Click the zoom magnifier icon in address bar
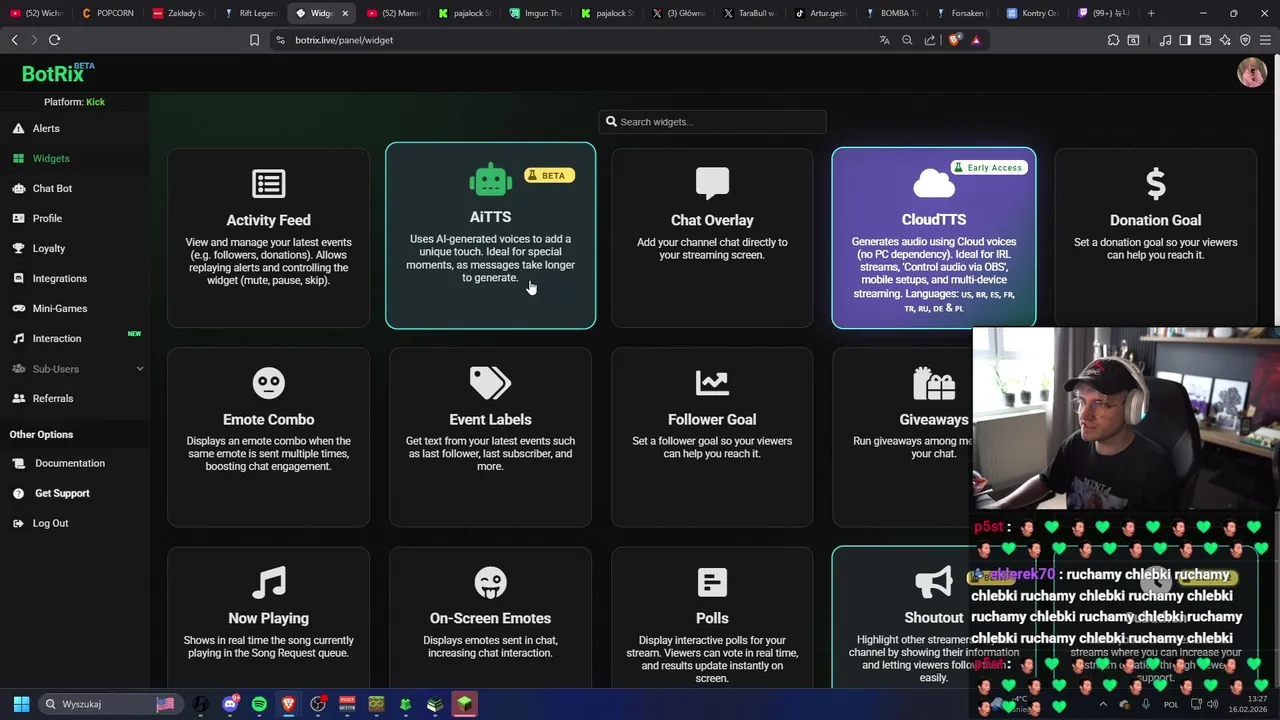This screenshot has height=720, width=1280. point(907,40)
